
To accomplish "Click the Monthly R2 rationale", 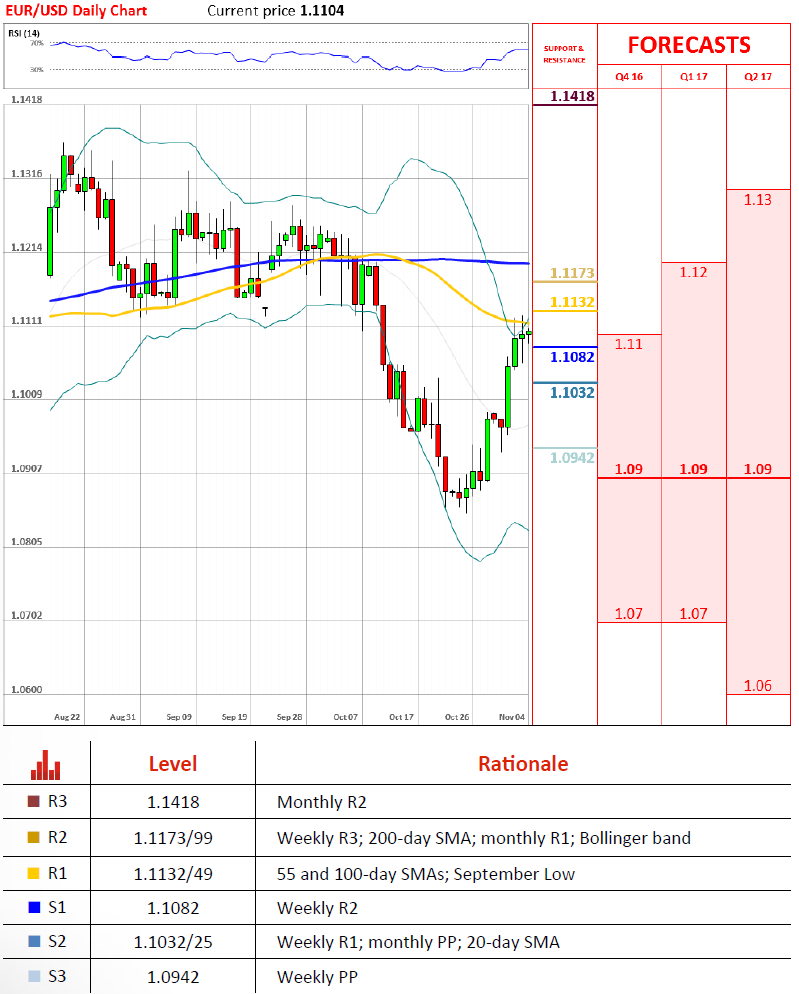I will (322, 803).
